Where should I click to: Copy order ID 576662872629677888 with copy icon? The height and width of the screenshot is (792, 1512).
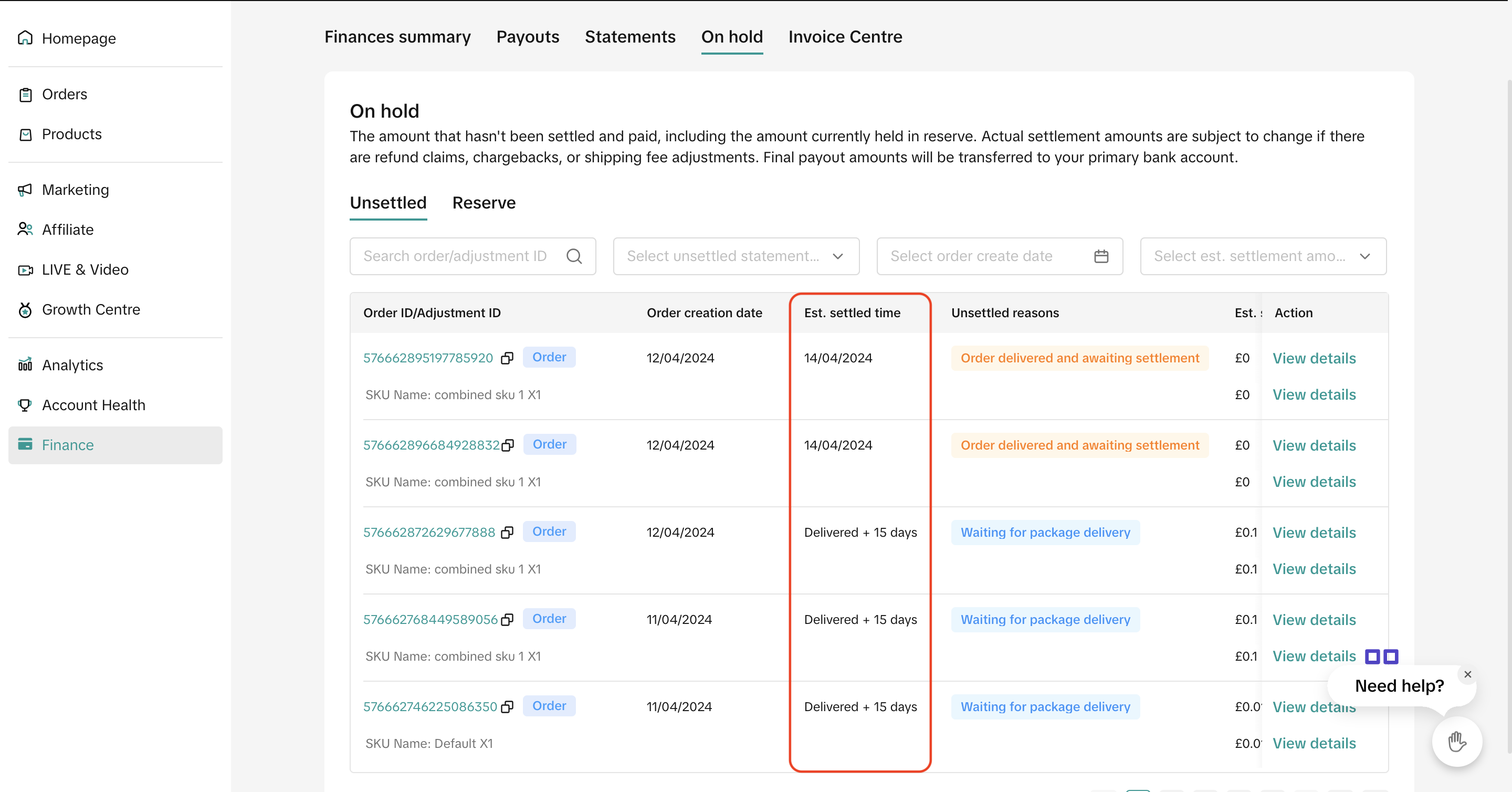[507, 533]
